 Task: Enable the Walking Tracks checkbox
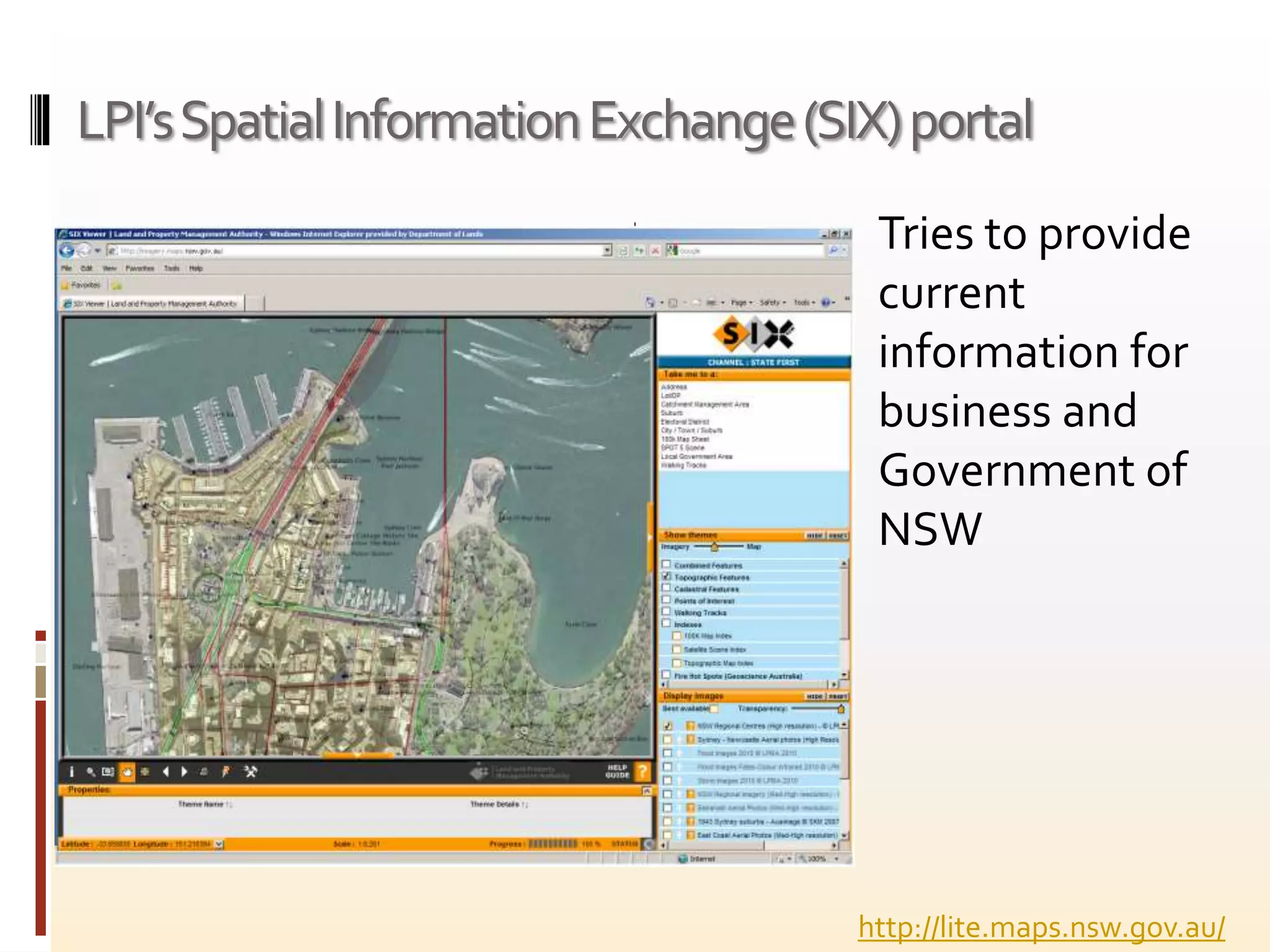[x=666, y=612]
